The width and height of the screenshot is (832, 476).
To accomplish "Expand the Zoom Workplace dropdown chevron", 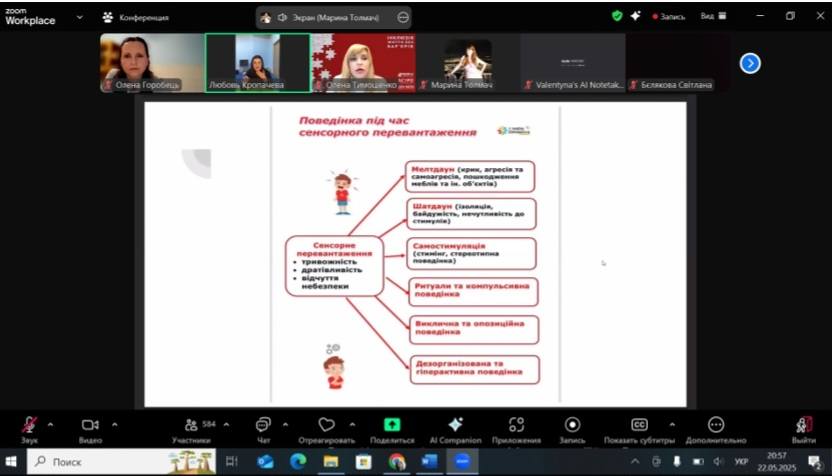I will point(80,17).
